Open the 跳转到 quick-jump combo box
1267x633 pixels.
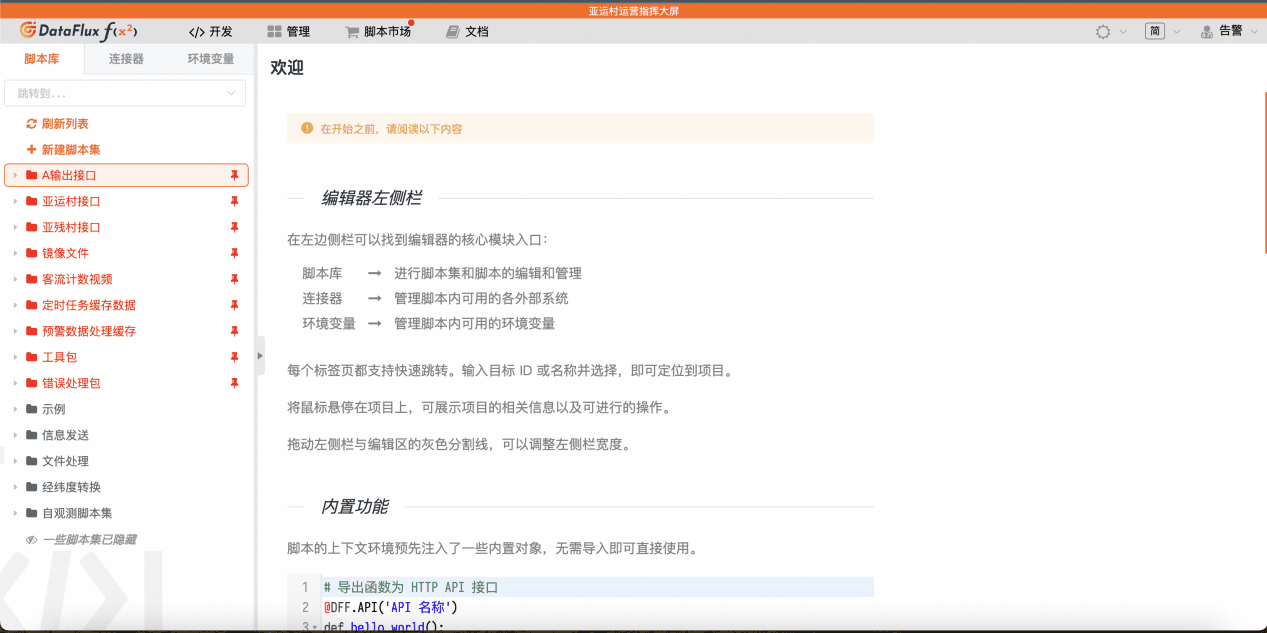click(125, 93)
